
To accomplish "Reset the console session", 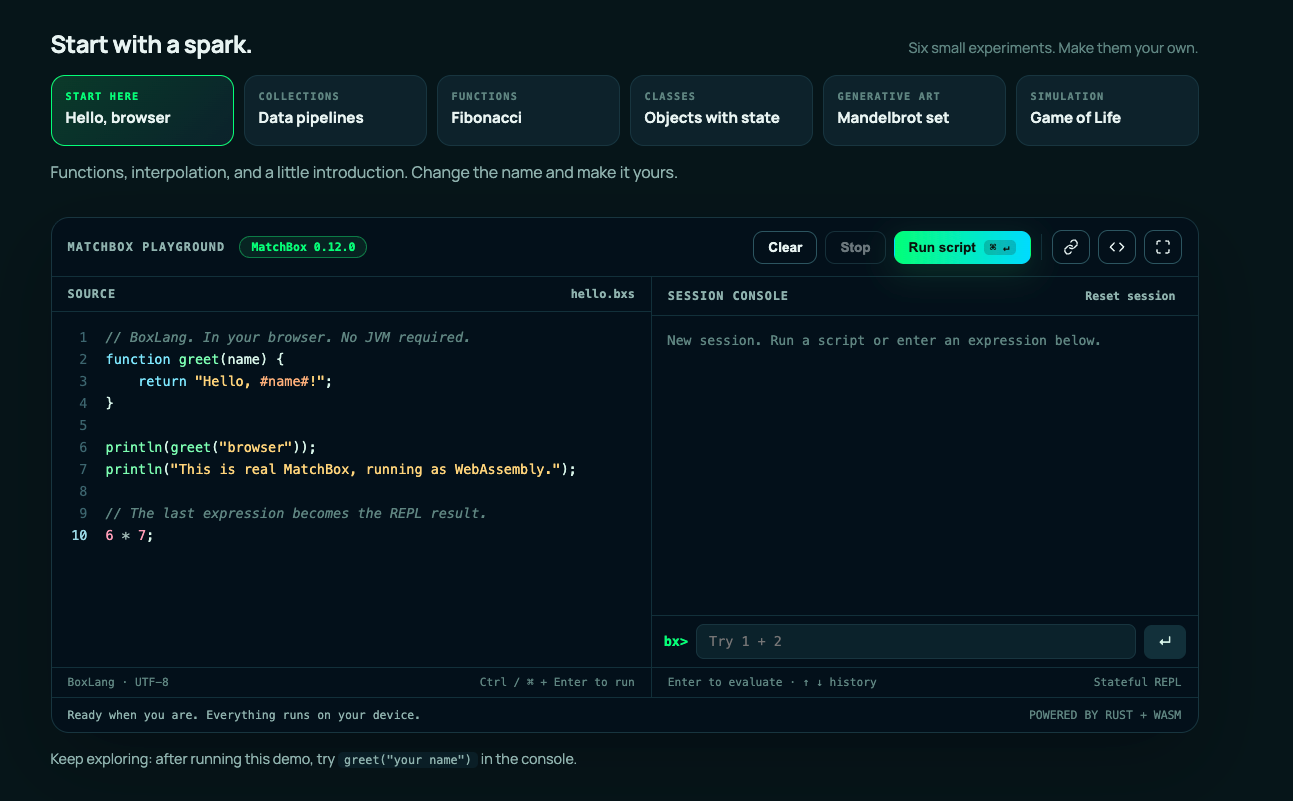I will coord(1130,296).
